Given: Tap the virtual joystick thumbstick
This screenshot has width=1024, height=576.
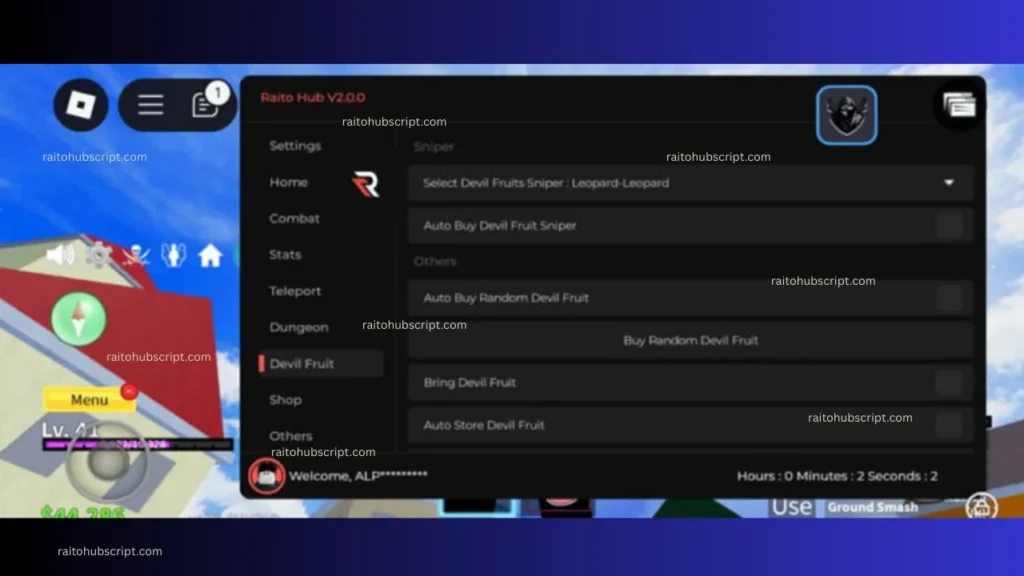Looking at the screenshot, I should (108, 462).
